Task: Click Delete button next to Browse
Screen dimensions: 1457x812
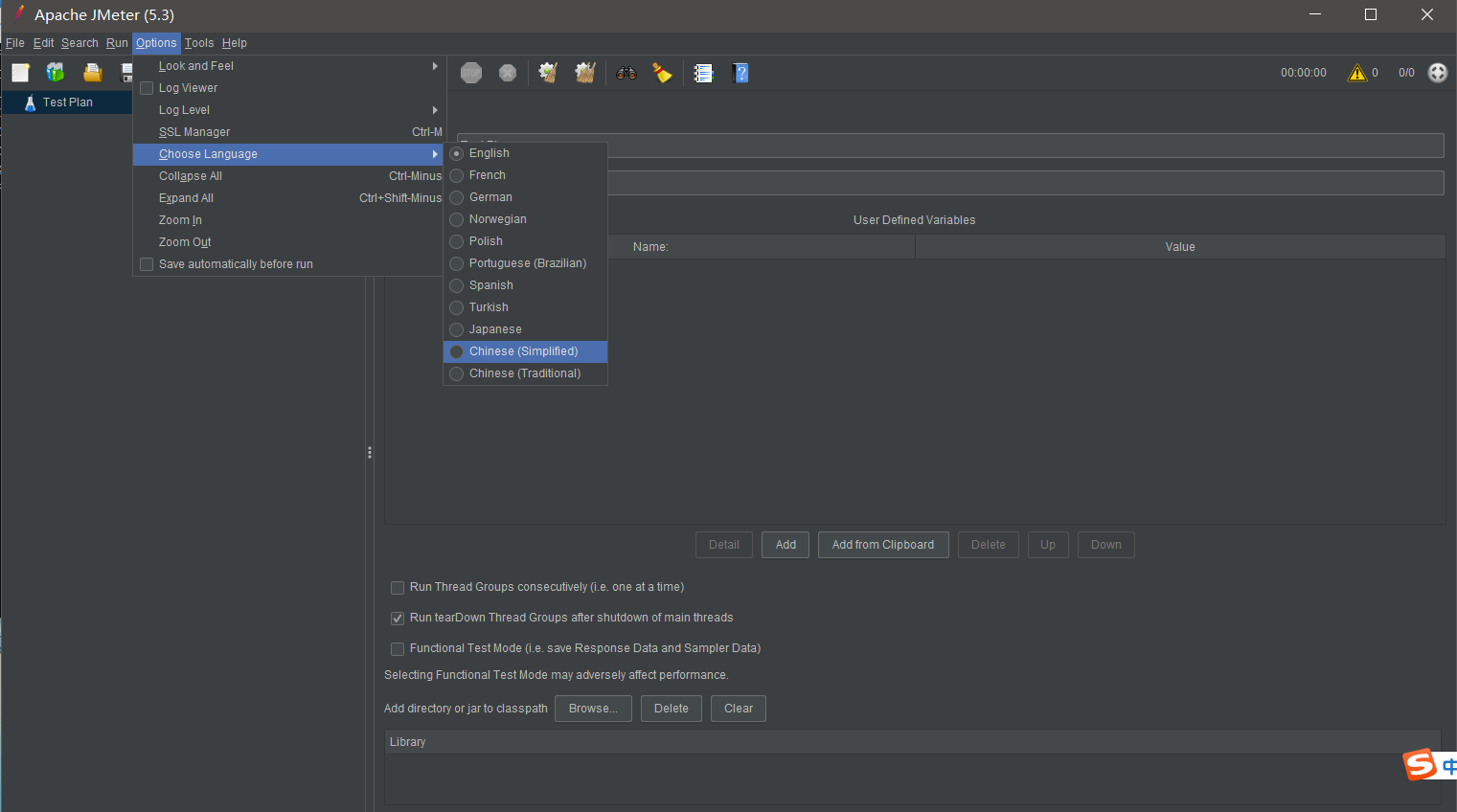Action: 672,709
